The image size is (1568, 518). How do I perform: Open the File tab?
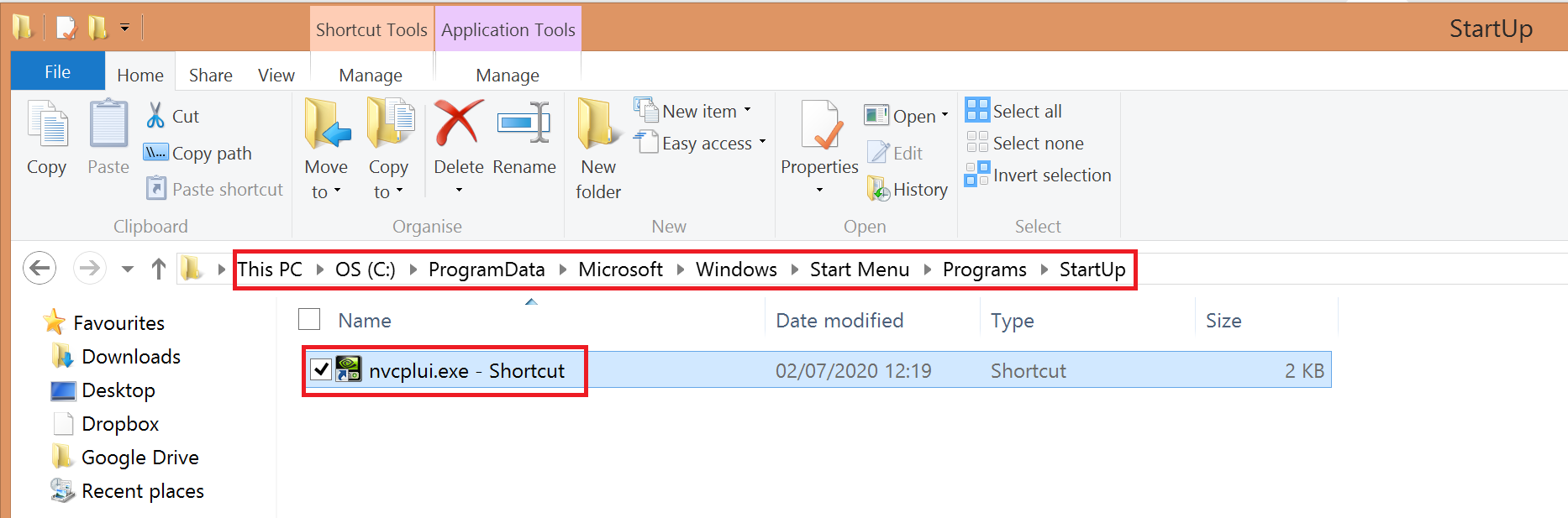[57, 71]
